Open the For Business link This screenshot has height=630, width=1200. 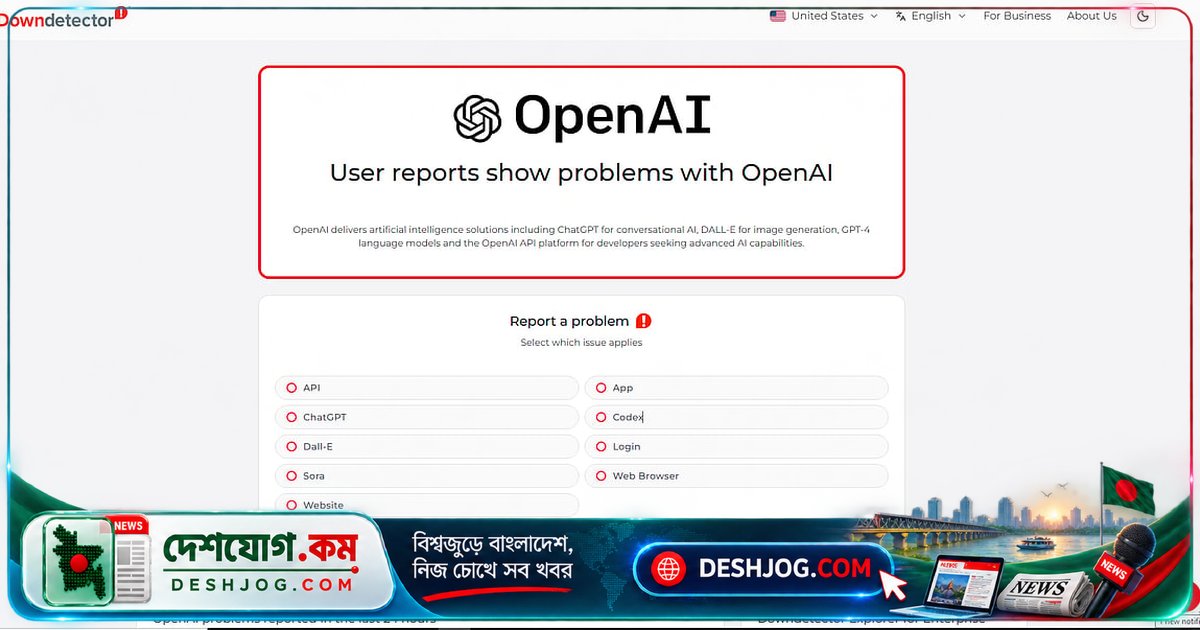(1017, 16)
